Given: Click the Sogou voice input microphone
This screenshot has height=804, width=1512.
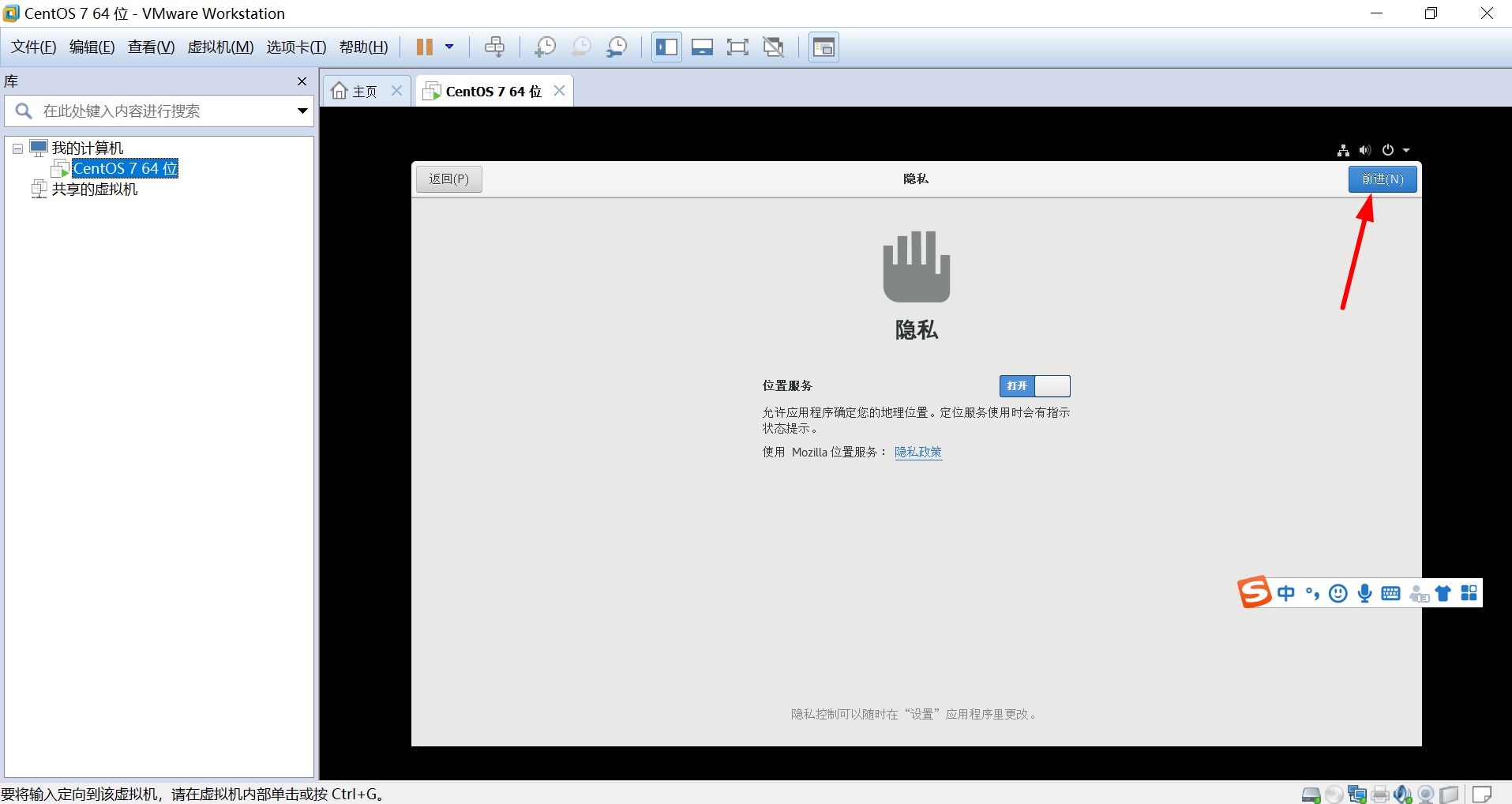Looking at the screenshot, I should [x=1364, y=593].
